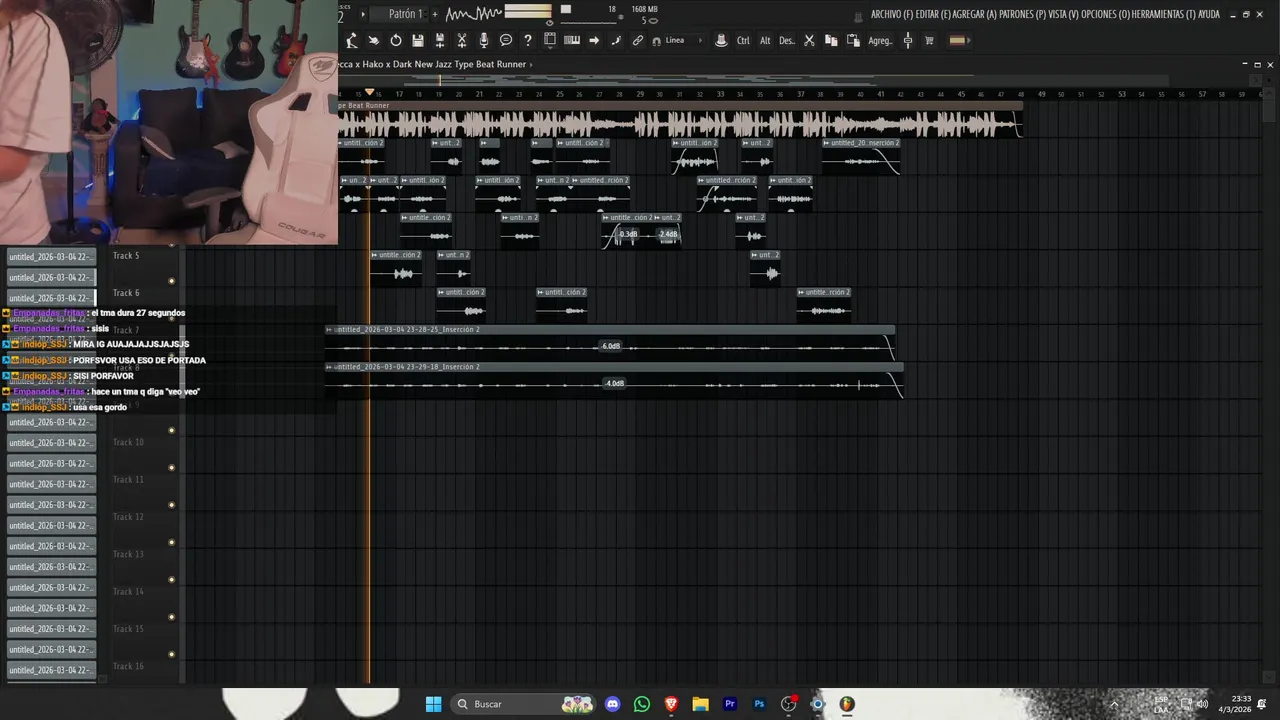Click the question mark help icon
Viewport: 1280px width, 720px height.
coord(528,40)
